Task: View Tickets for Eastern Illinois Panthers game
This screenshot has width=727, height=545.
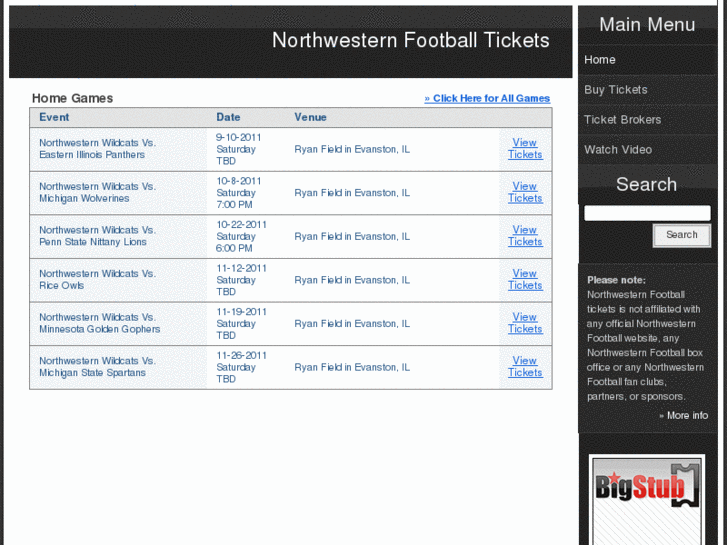Action: [x=525, y=149]
